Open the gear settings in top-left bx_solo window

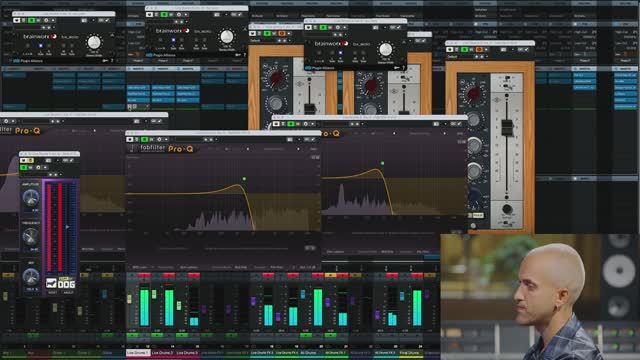pos(46,20)
